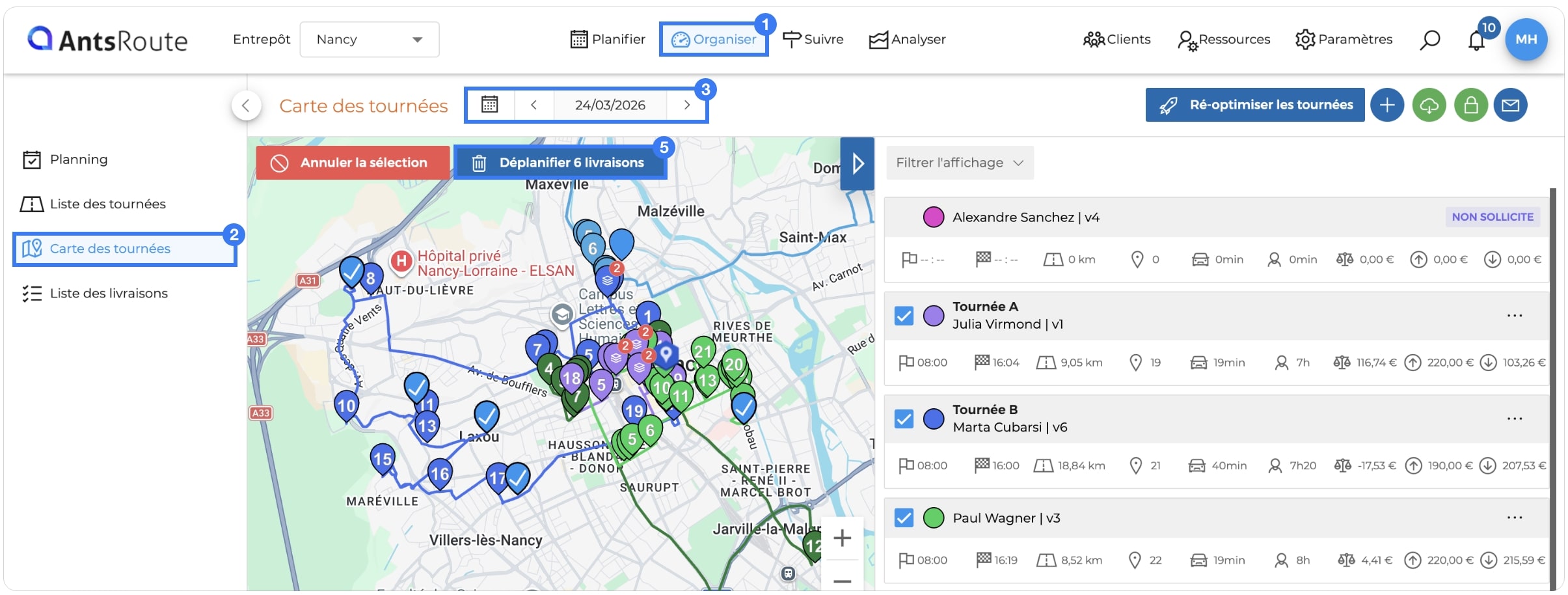
Task: Click purple map marker number 18
Action: (x=571, y=380)
